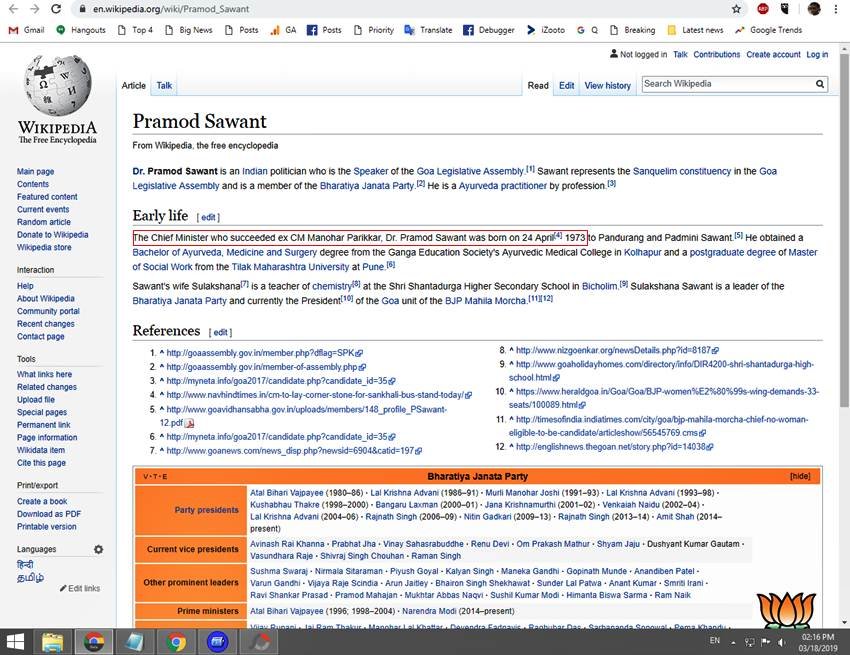Image resolution: width=850 pixels, height=655 pixels.
Task: Select the Article tab
Action: (133, 86)
